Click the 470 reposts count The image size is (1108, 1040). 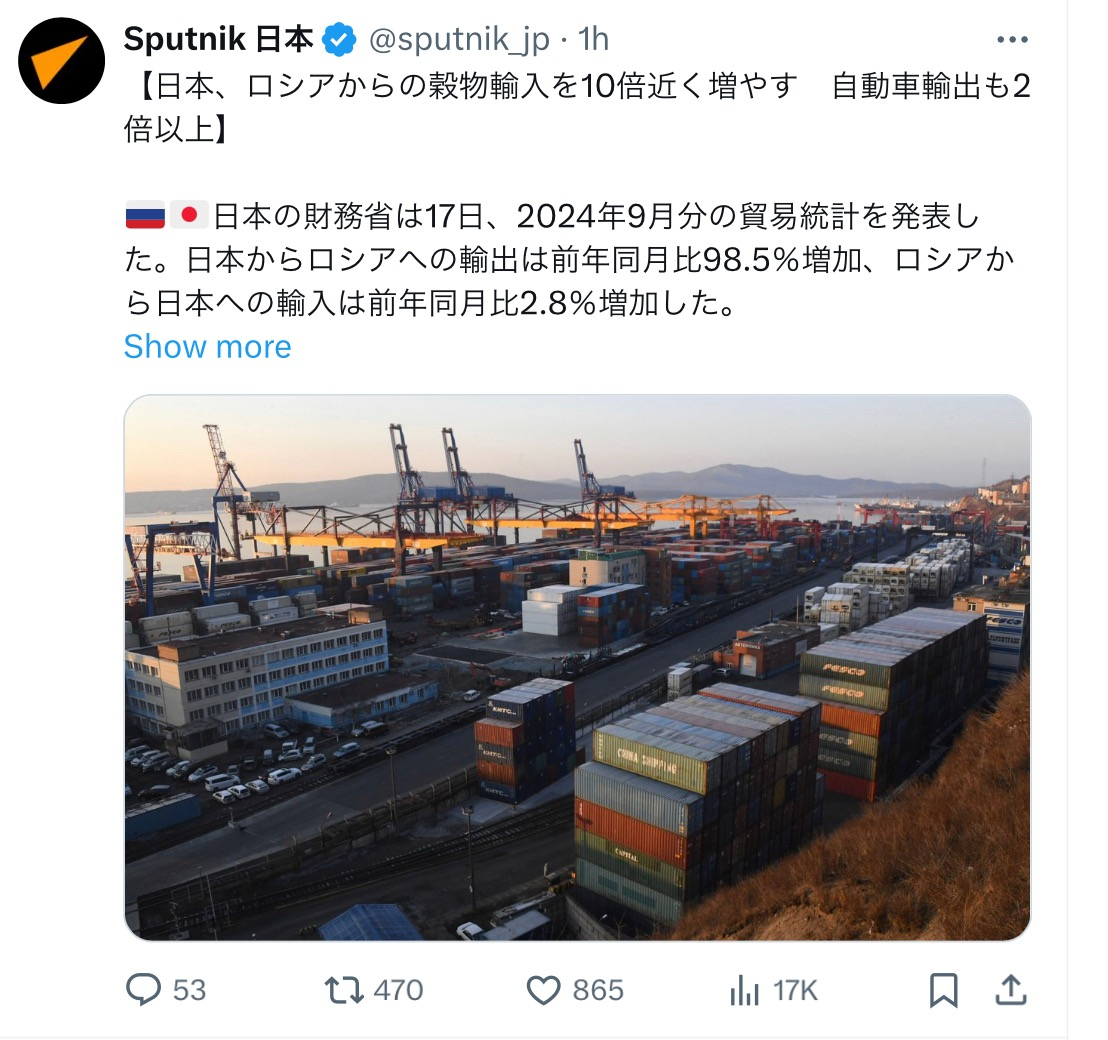coord(399,990)
